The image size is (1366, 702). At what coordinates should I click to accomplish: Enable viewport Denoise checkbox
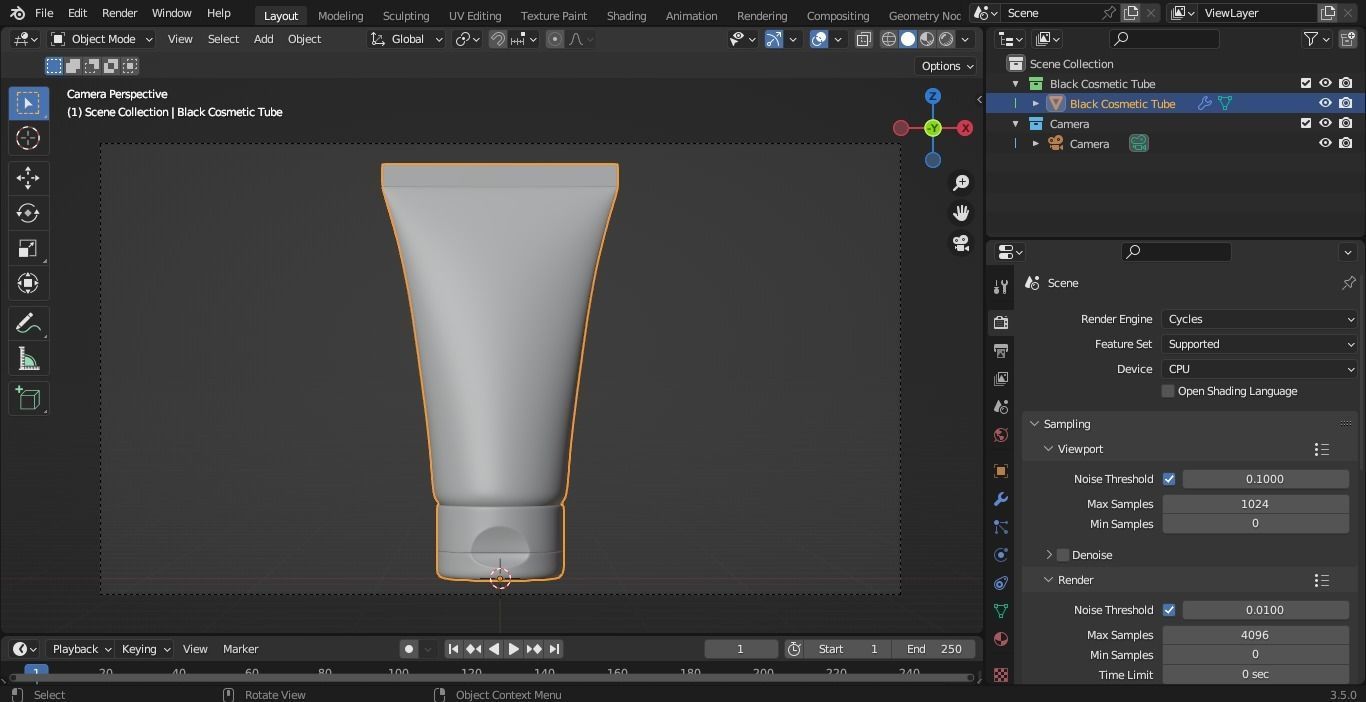pyautogui.click(x=1063, y=555)
